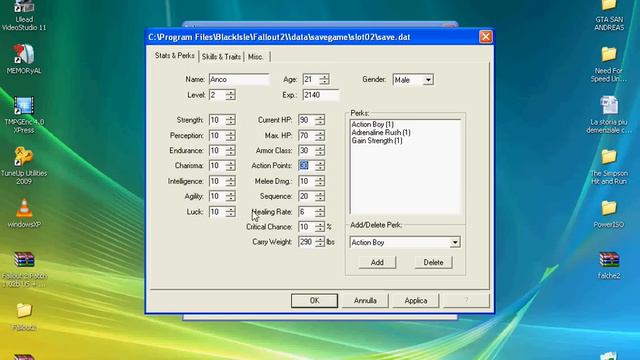This screenshot has height=360, width=640.
Task: Click the Applica button
Action: pos(416,300)
